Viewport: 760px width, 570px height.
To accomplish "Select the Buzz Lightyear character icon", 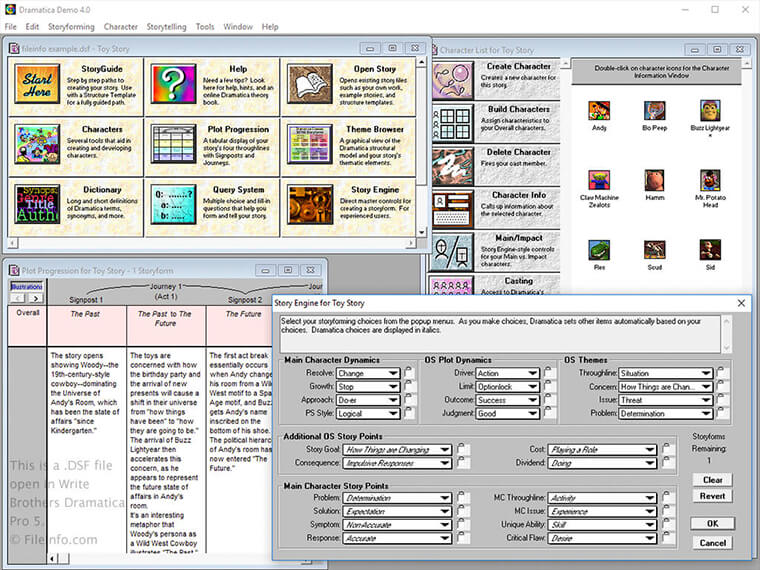I will coord(710,110).
